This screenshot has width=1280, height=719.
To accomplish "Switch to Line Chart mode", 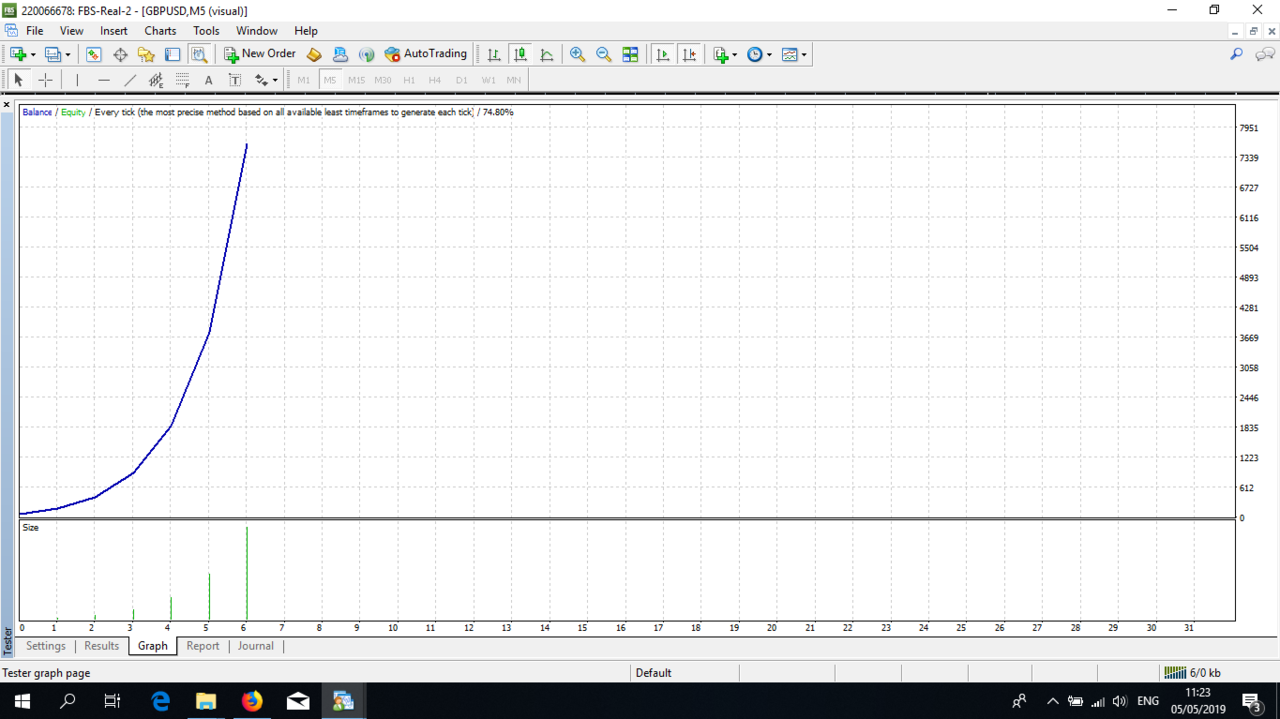I will [x=546, y=54].
